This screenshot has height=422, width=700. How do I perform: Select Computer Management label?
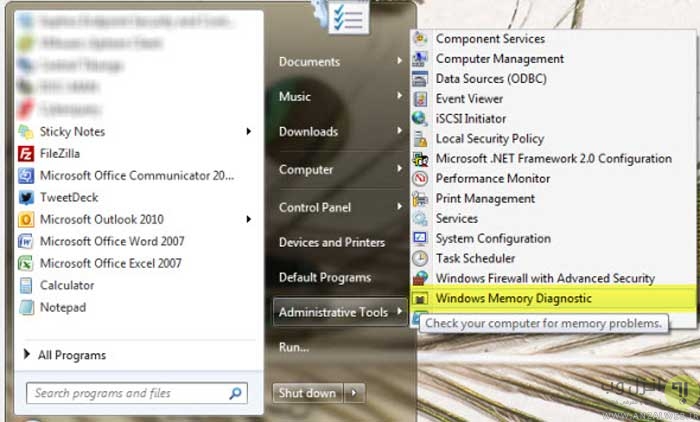click(x=500, y=59)
